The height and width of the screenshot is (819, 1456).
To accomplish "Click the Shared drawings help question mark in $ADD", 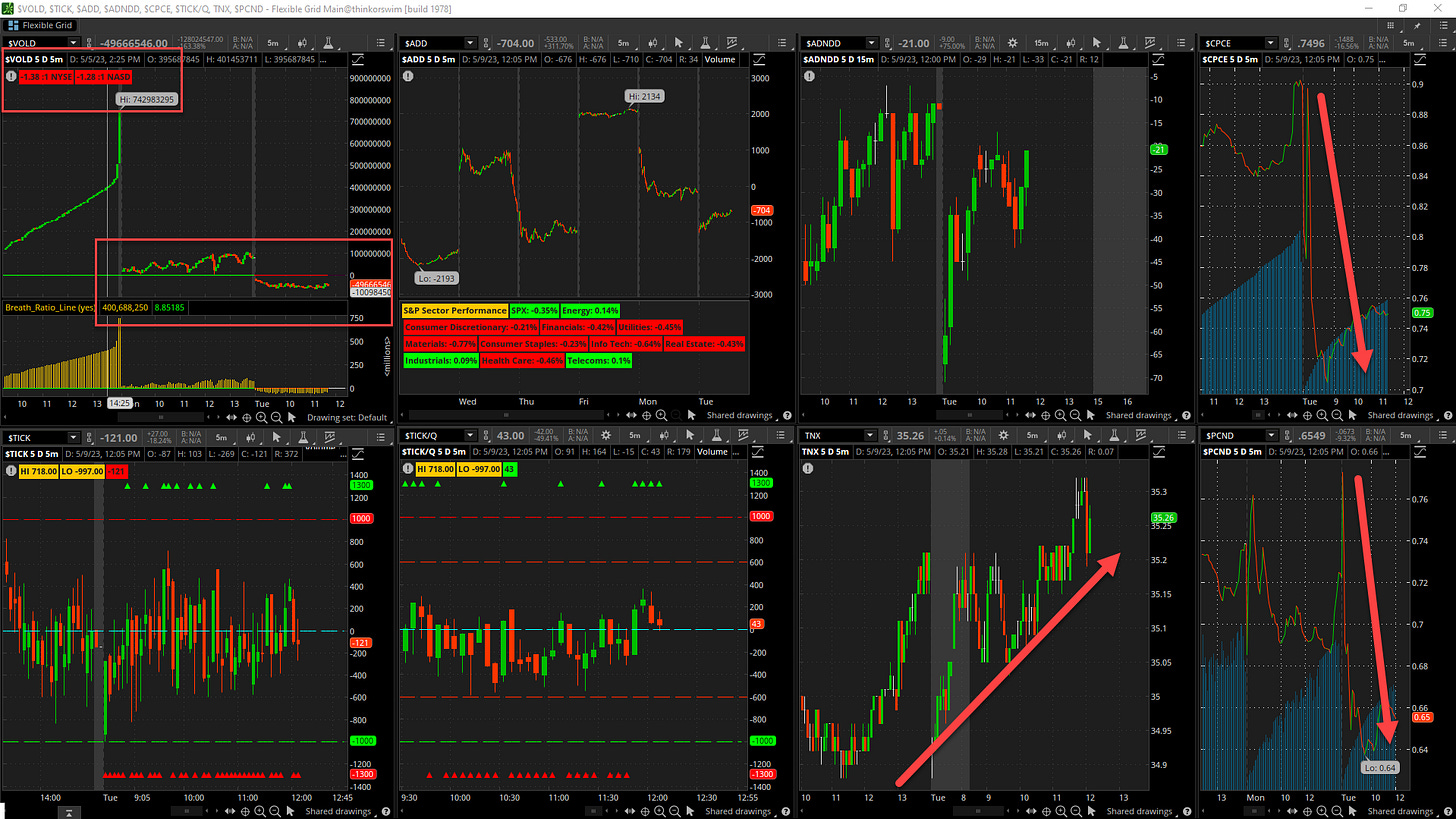I will pyautogui.click(x=786, y=415).
